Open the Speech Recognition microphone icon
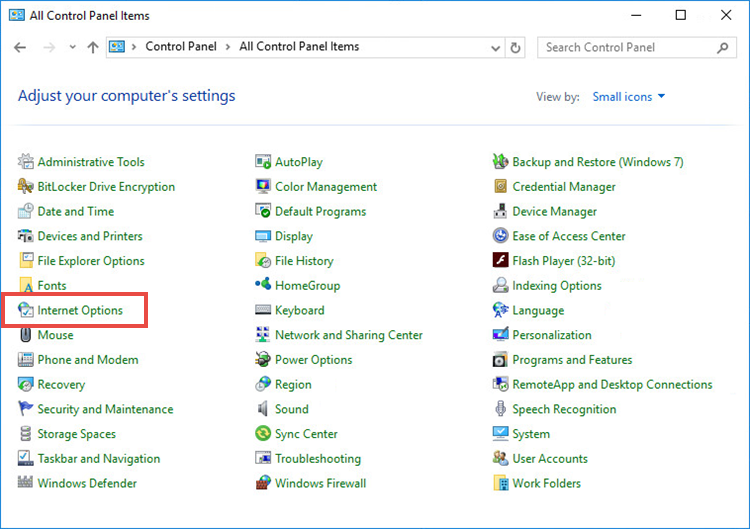Viewport: 750px width, 529px height. point(500,408)
